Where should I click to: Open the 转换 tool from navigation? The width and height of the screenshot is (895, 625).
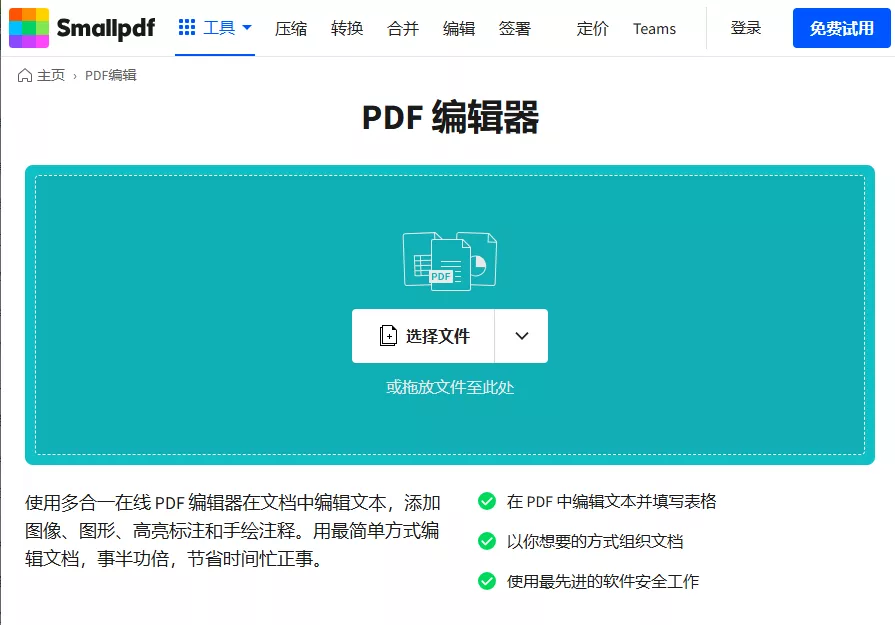347,29
